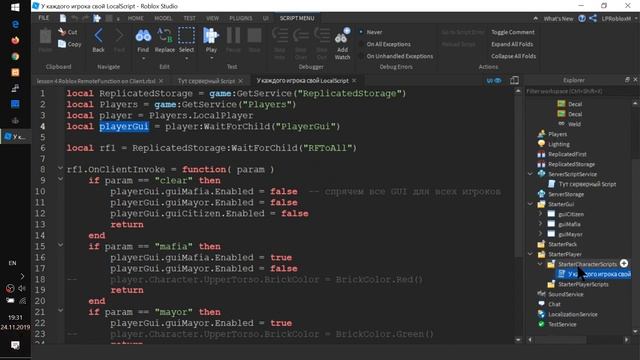Click Collapse All Folds
The width and height of the screenshot is (640, 360).
click(x=513, y=56)
